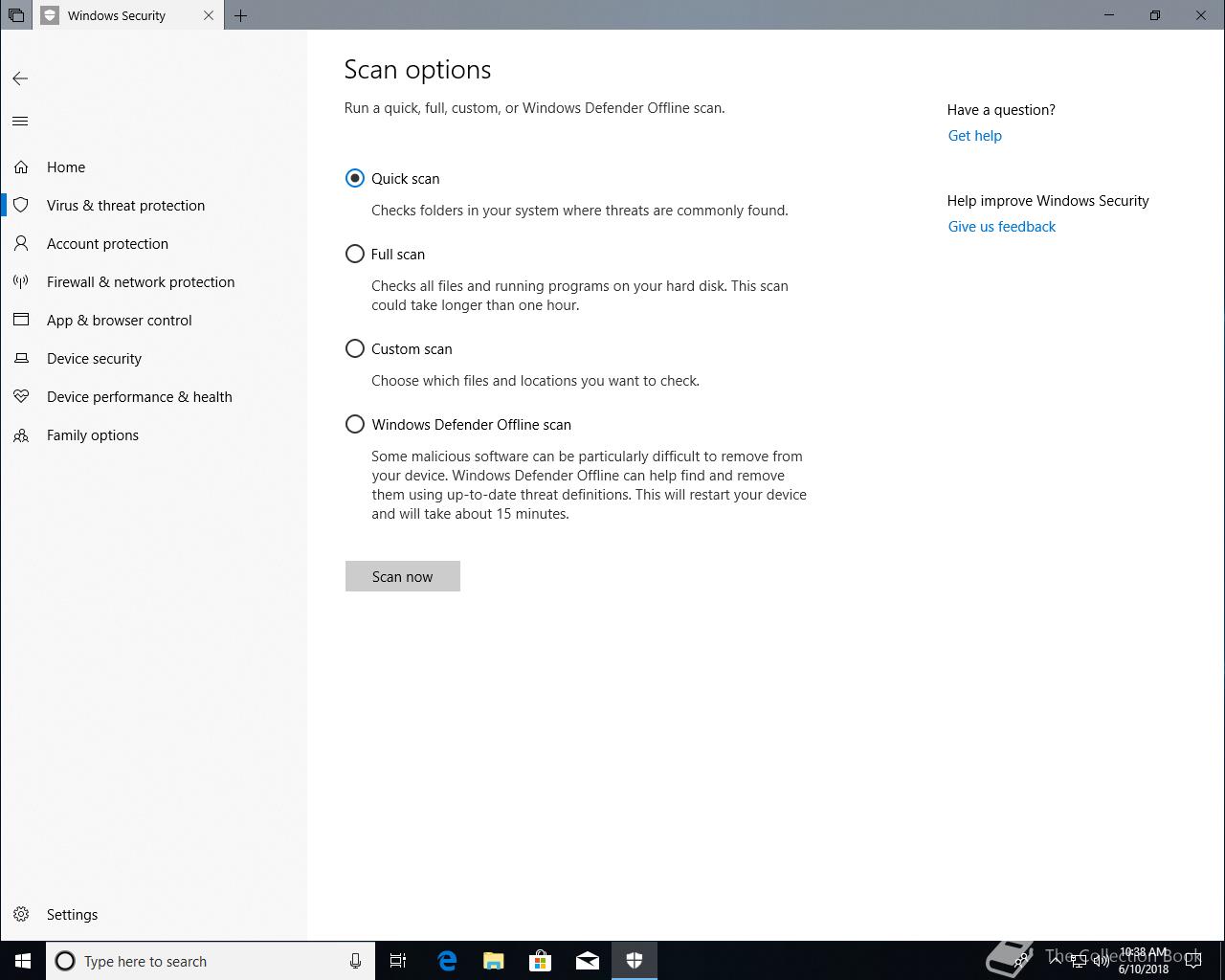This screenshot has height=980, width=1225.
Task: Click the Type here to search box
Action: pyautogui.click(x=211, y=961)
